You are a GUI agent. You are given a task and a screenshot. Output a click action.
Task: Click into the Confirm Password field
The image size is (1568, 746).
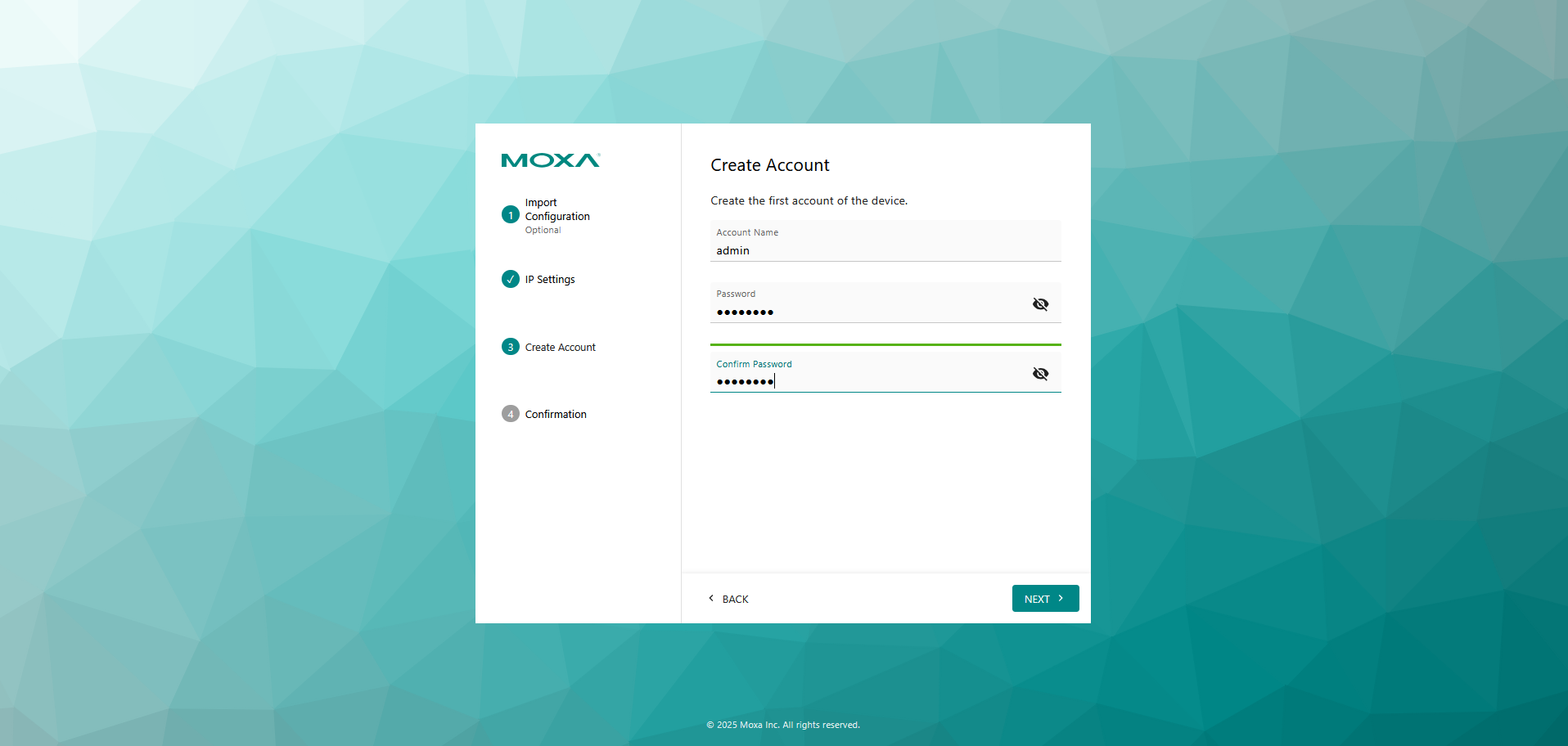[867, 381]
